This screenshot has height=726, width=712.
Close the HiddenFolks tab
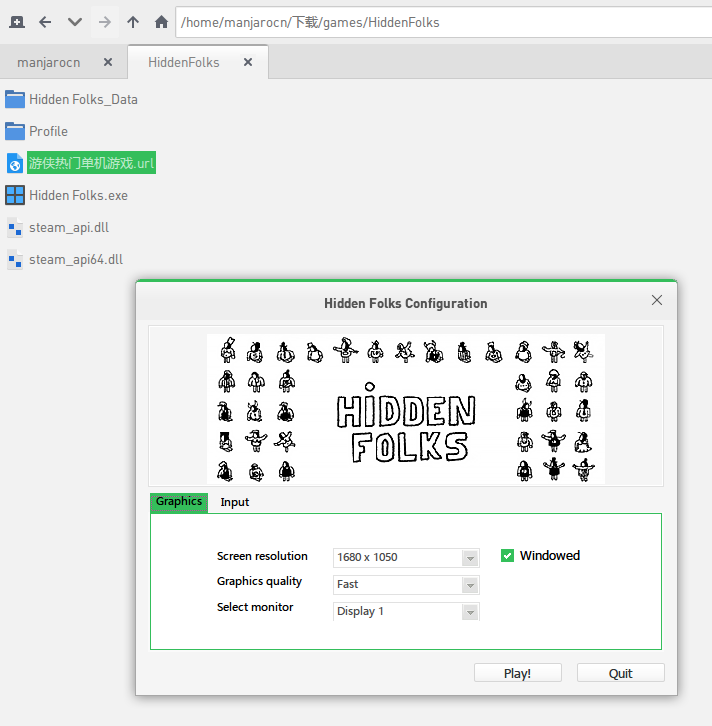coord(248,62)
